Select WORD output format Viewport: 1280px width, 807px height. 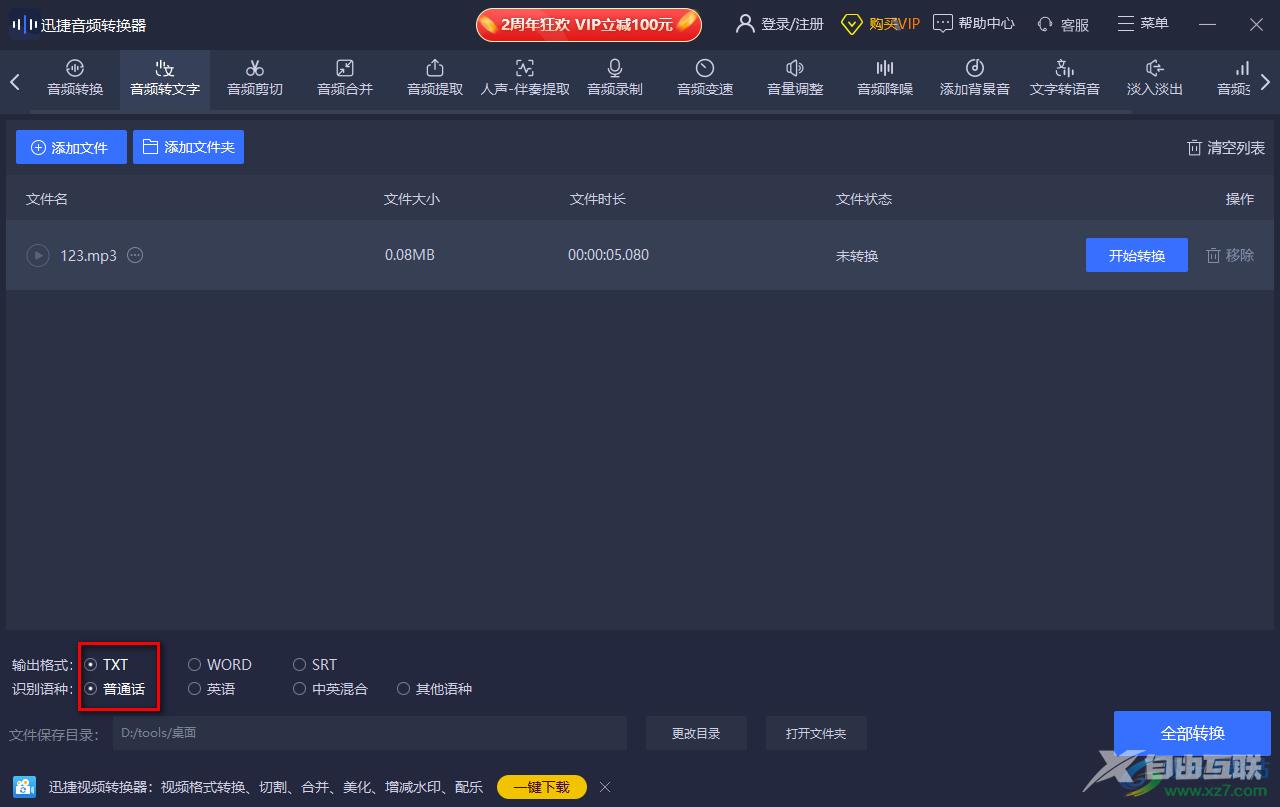[x=220, y=664]
